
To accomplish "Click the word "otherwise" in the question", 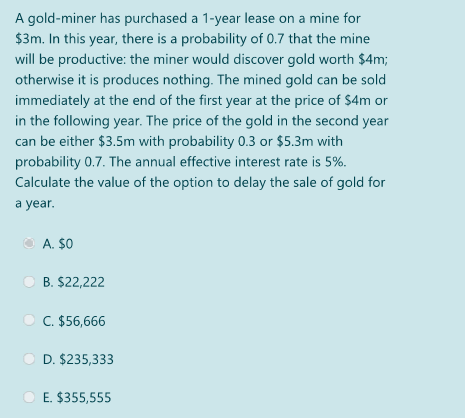I will [x=44, y=80].
